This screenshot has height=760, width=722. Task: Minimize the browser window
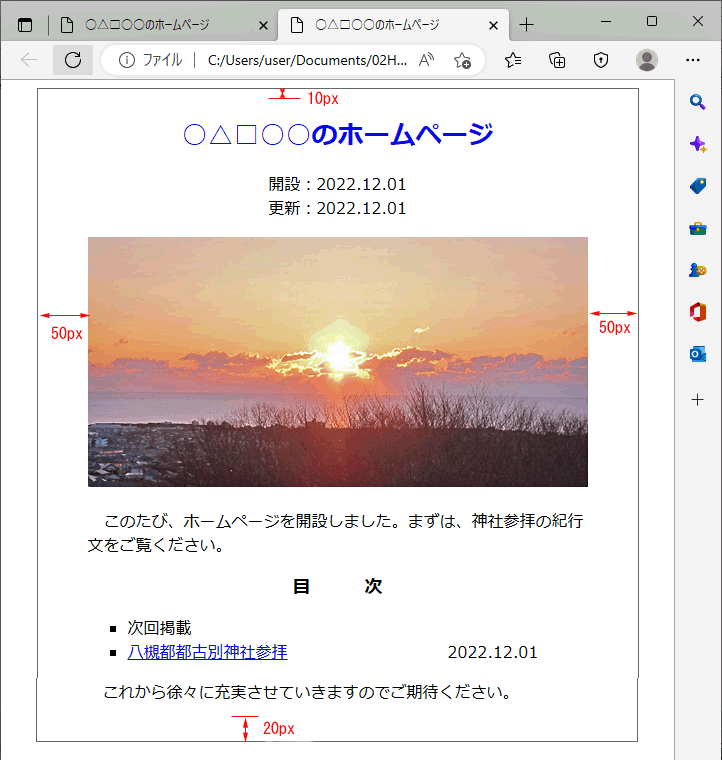coord(606,21)
